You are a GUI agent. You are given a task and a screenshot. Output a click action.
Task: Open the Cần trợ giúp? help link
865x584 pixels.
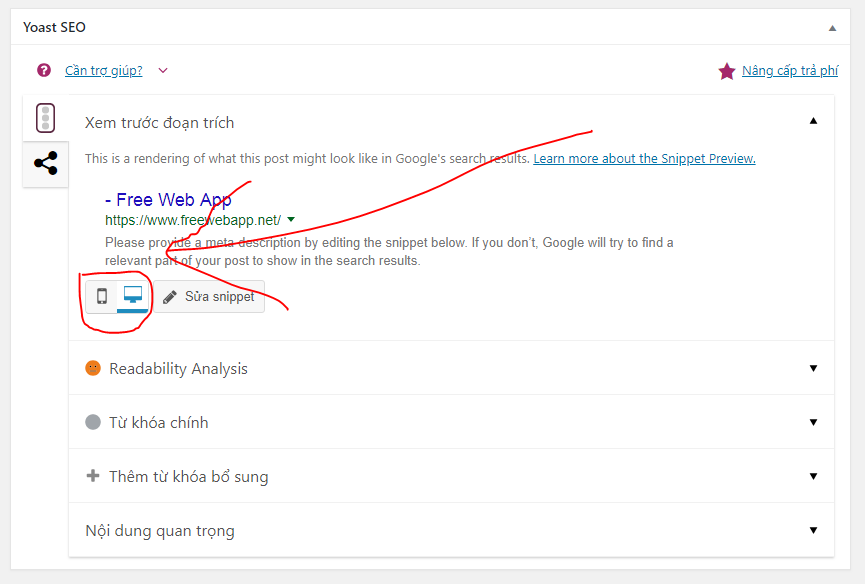pos(103,71)
